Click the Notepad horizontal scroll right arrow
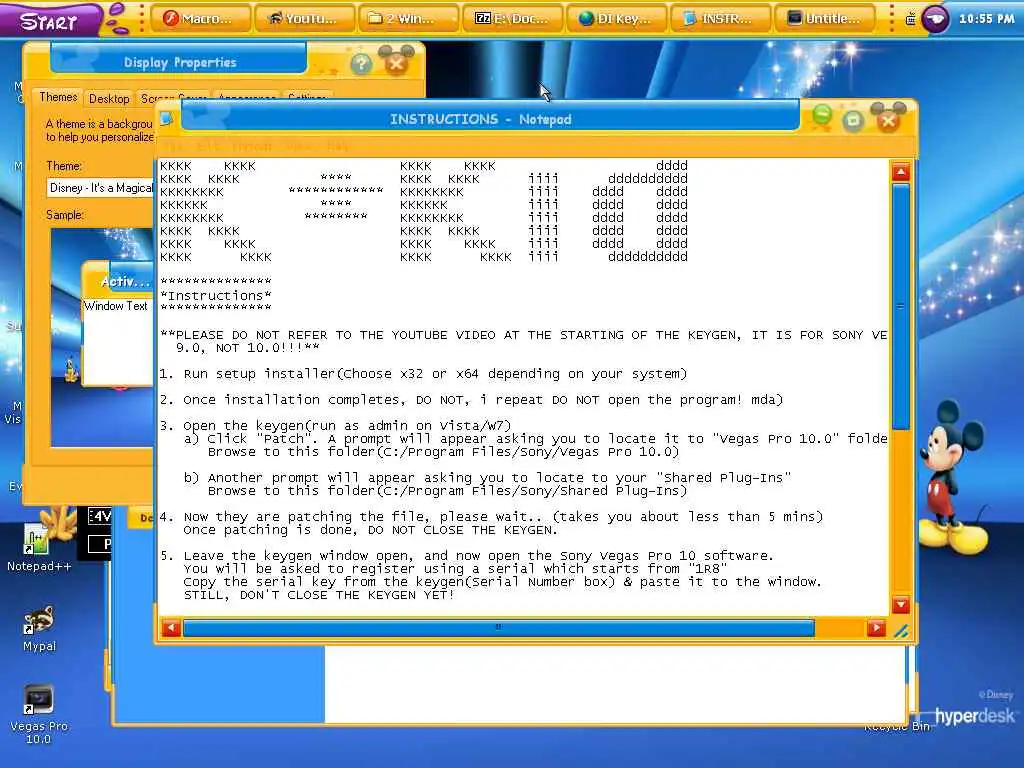The height and width of the screenshot is (768, 1024). pyautogui.click(x=876, y=628)
